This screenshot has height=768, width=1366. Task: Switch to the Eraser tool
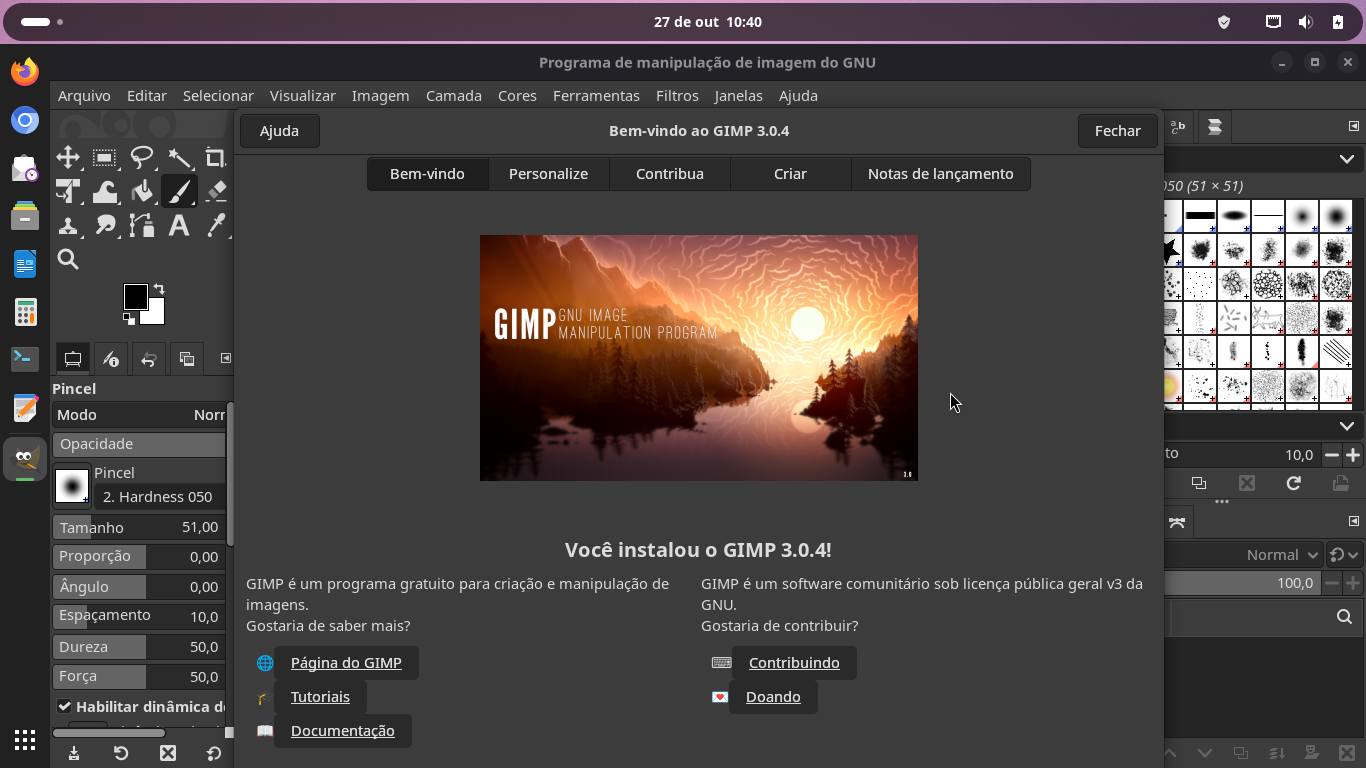point(216,192)
